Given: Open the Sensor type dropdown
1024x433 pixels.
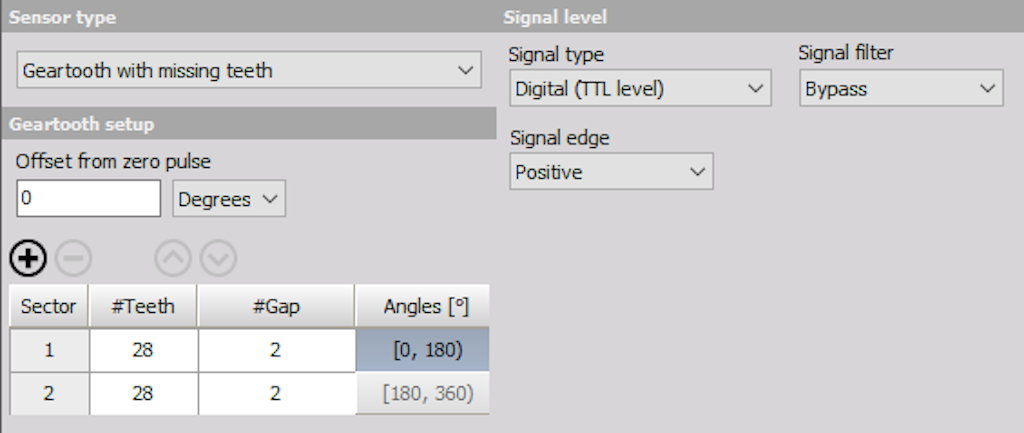Looking at the screenshot, I should (x=249, y=71).
